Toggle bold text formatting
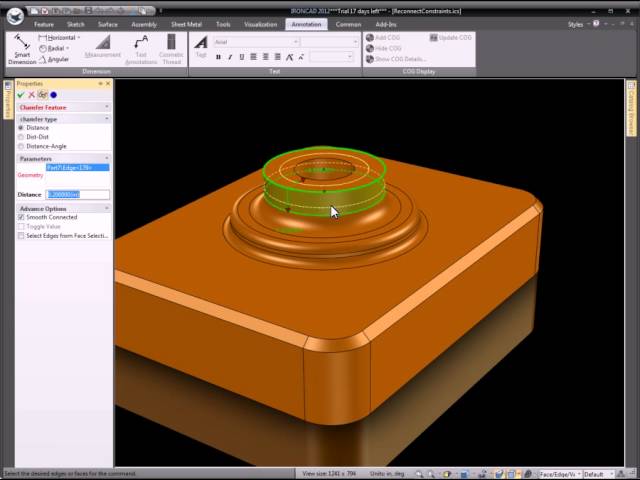The height and width of the screenshot is (480, 640). 218,57
